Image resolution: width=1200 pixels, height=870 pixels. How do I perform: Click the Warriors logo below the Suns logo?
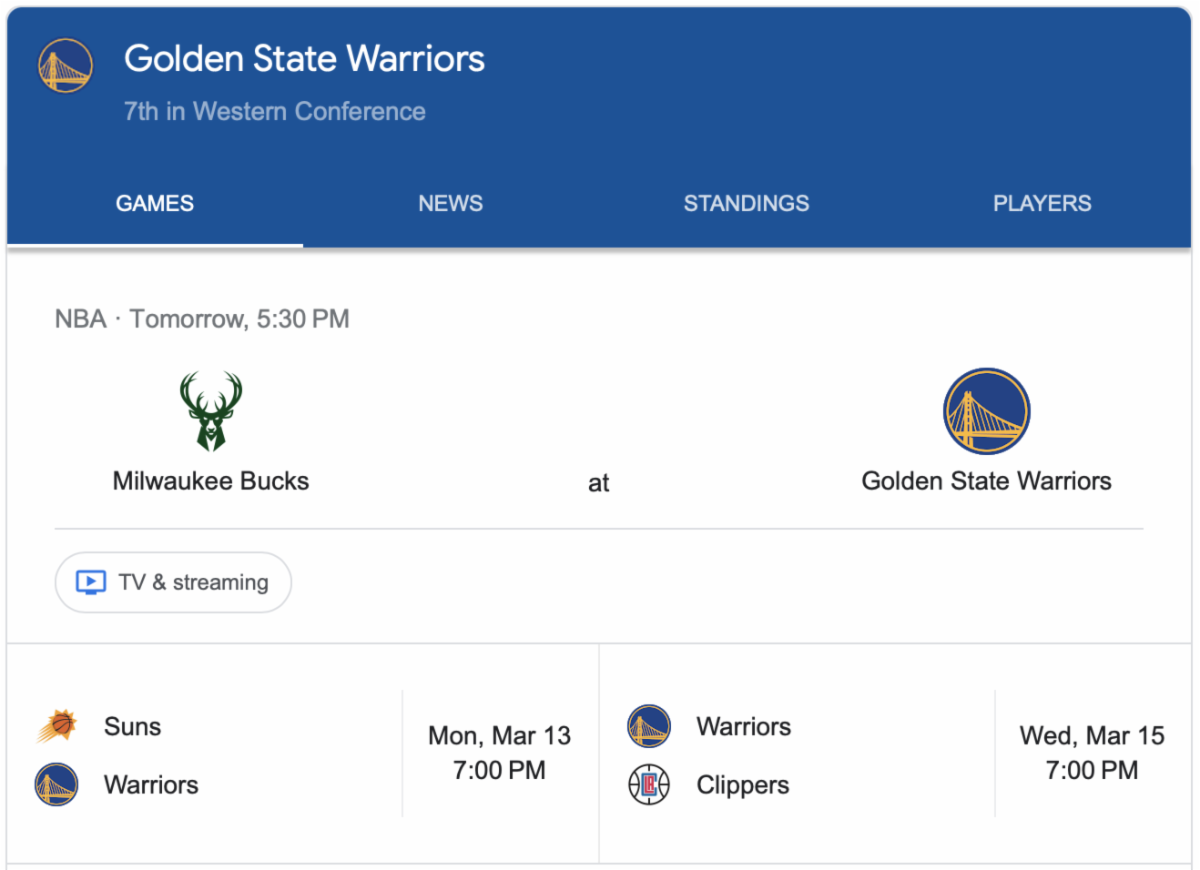point(57,785)
